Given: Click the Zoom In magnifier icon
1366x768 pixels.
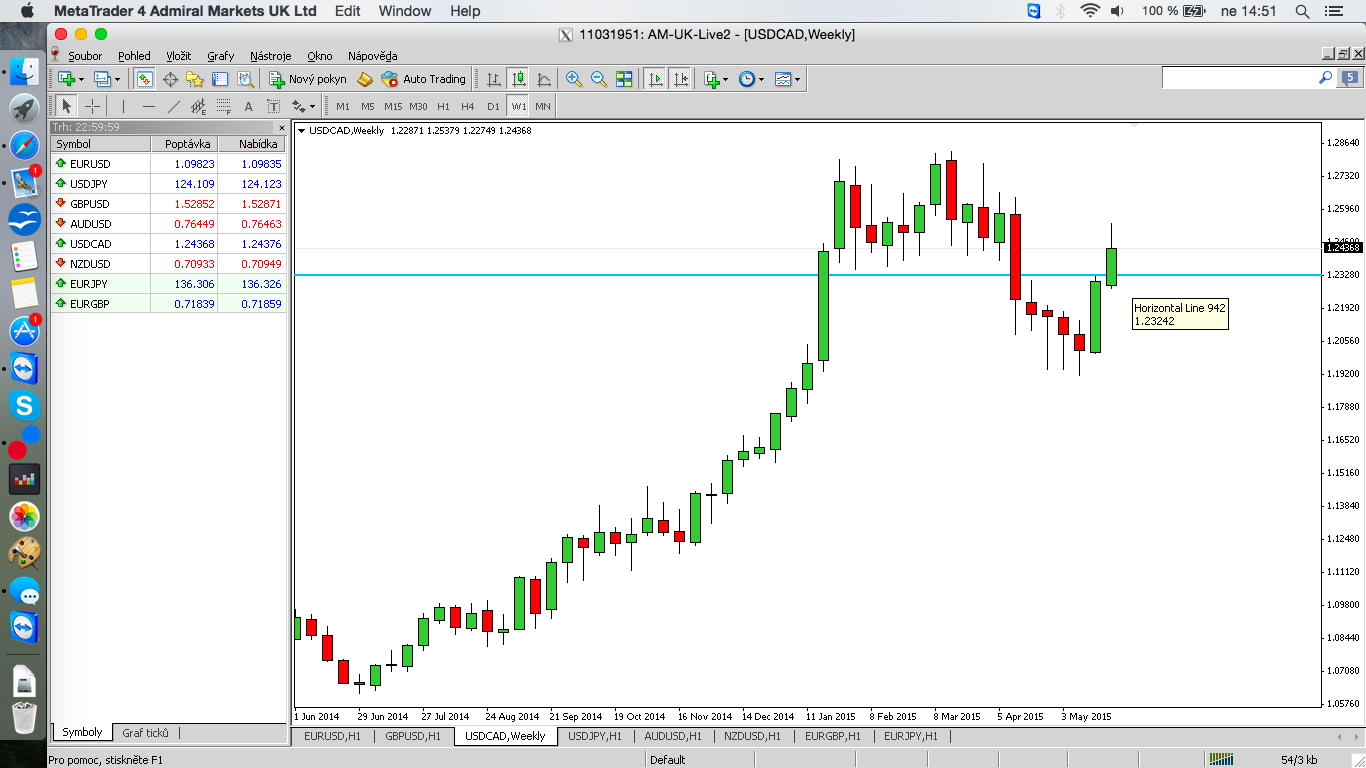Looking at the screenshot, I should coord(574,79).
